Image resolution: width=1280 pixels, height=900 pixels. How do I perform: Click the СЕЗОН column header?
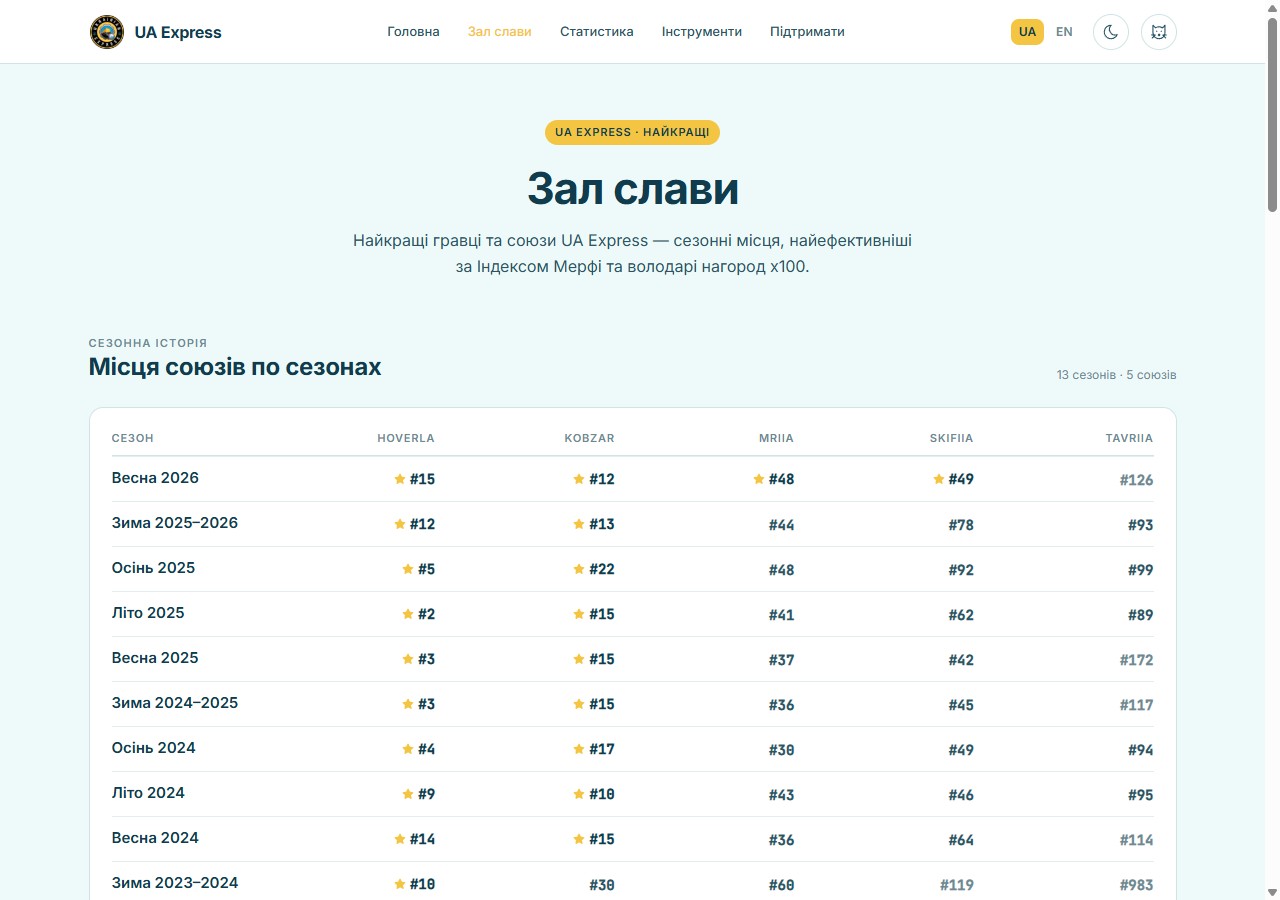click(x=133, y=438)
